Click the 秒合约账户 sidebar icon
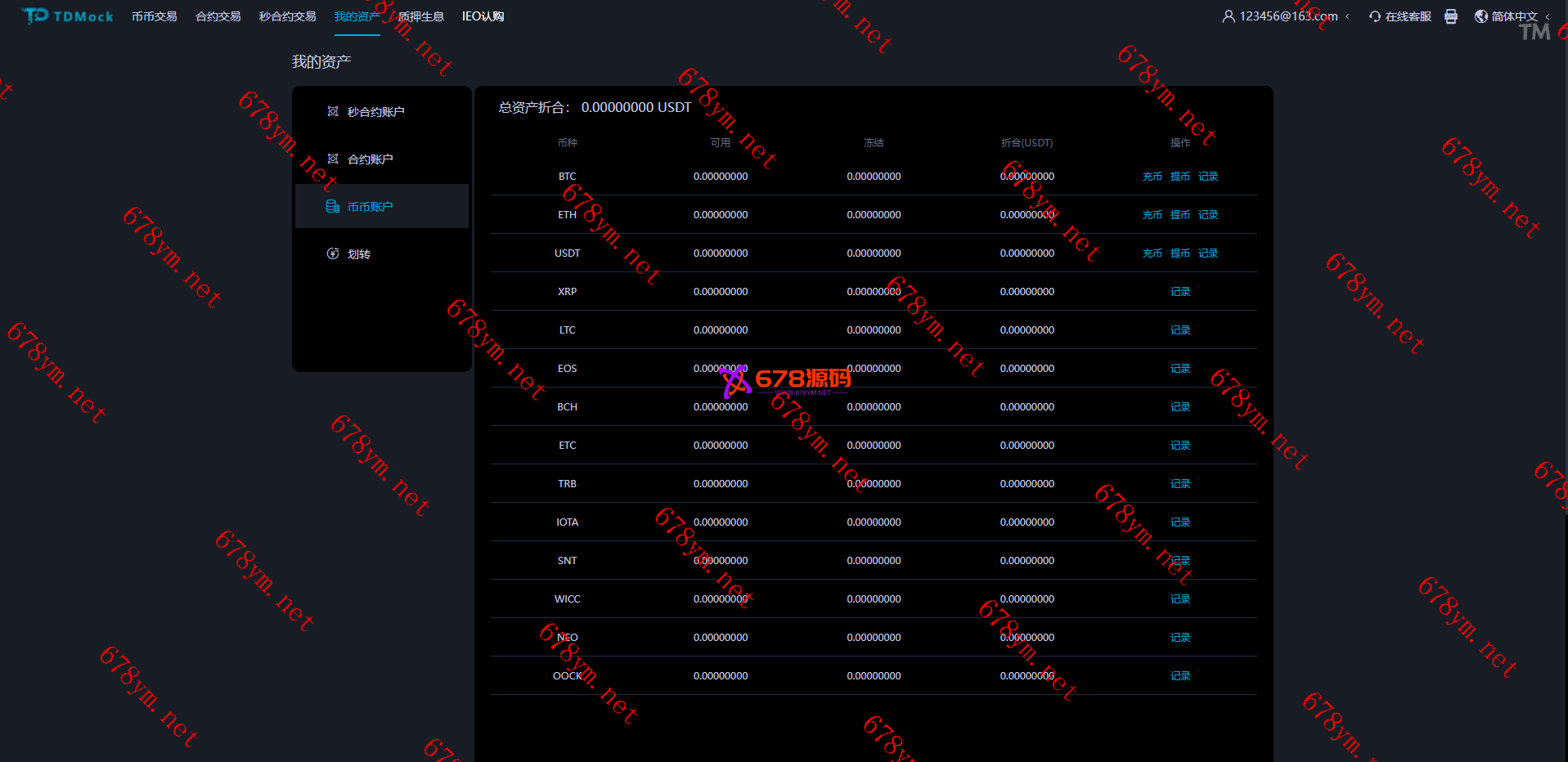Screen dimensions: 1568x762 point(333,111)
